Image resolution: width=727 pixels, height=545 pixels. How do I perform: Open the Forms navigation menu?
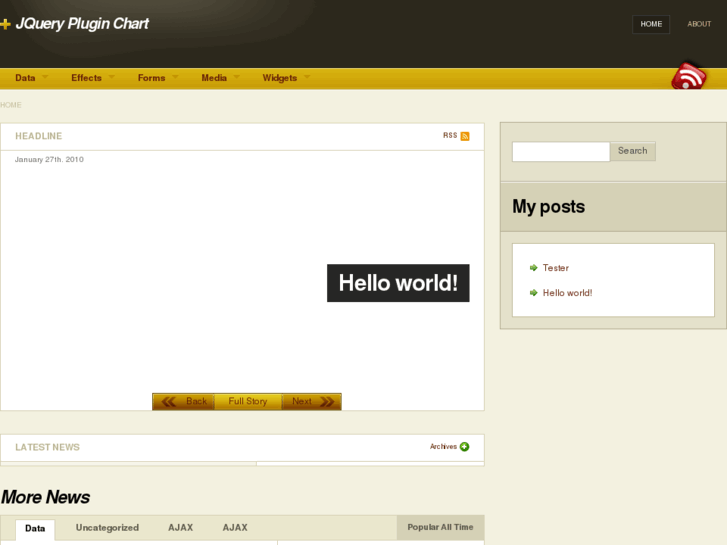coord(151,78)
